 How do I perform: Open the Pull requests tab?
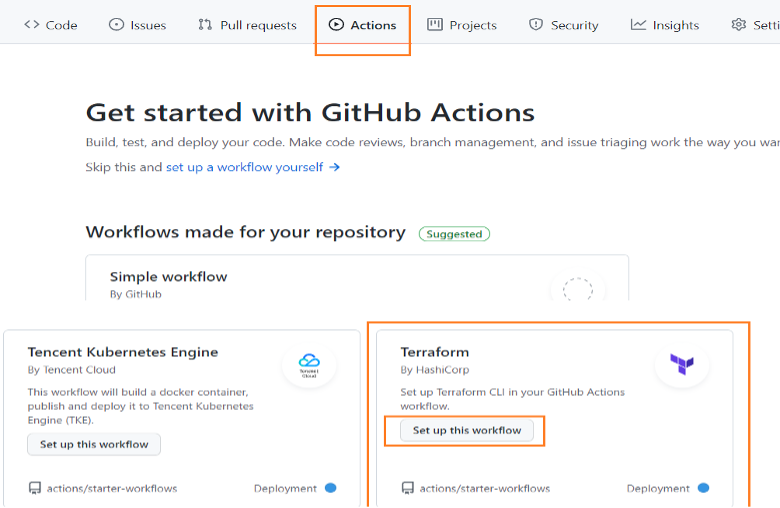tap(247, 25)
